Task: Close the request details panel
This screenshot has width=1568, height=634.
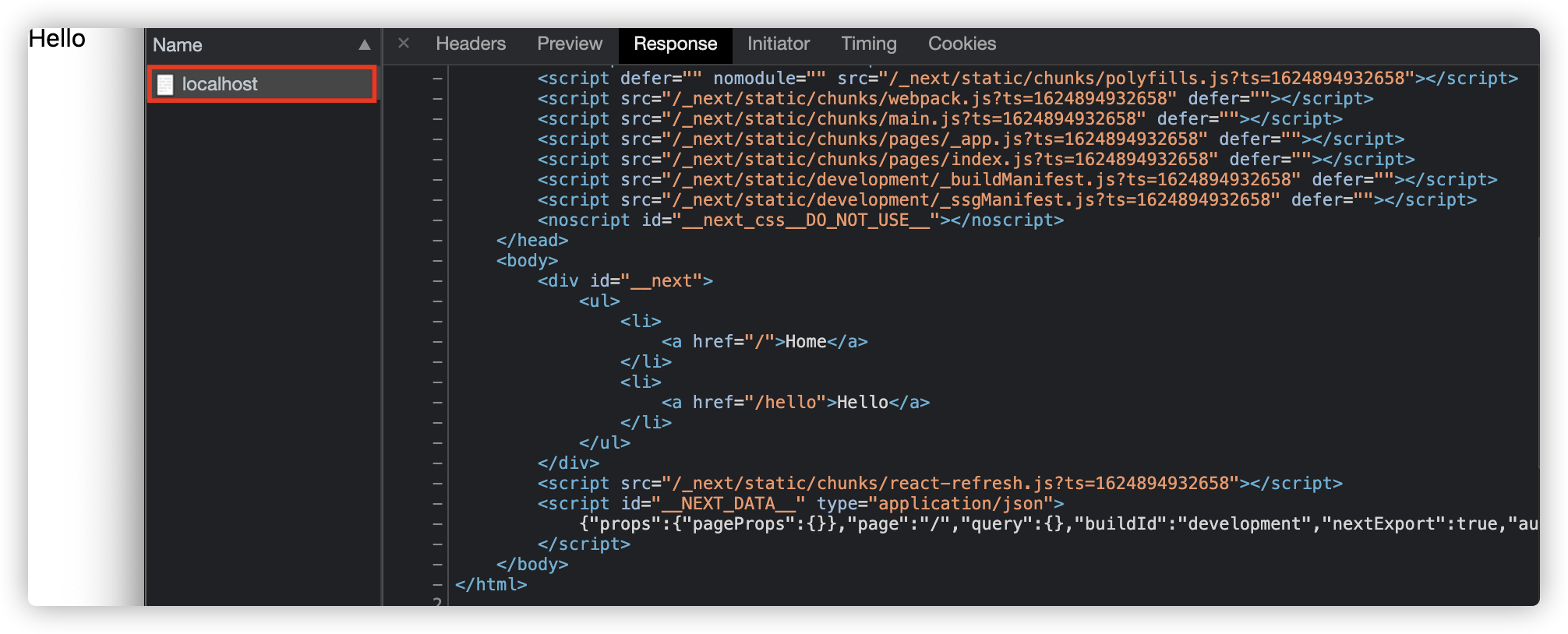Action: 404,44
